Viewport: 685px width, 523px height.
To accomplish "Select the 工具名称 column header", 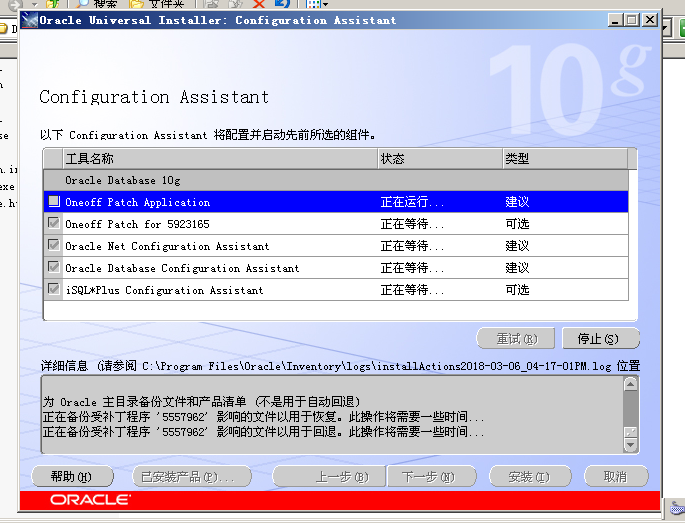I will 220,159.
